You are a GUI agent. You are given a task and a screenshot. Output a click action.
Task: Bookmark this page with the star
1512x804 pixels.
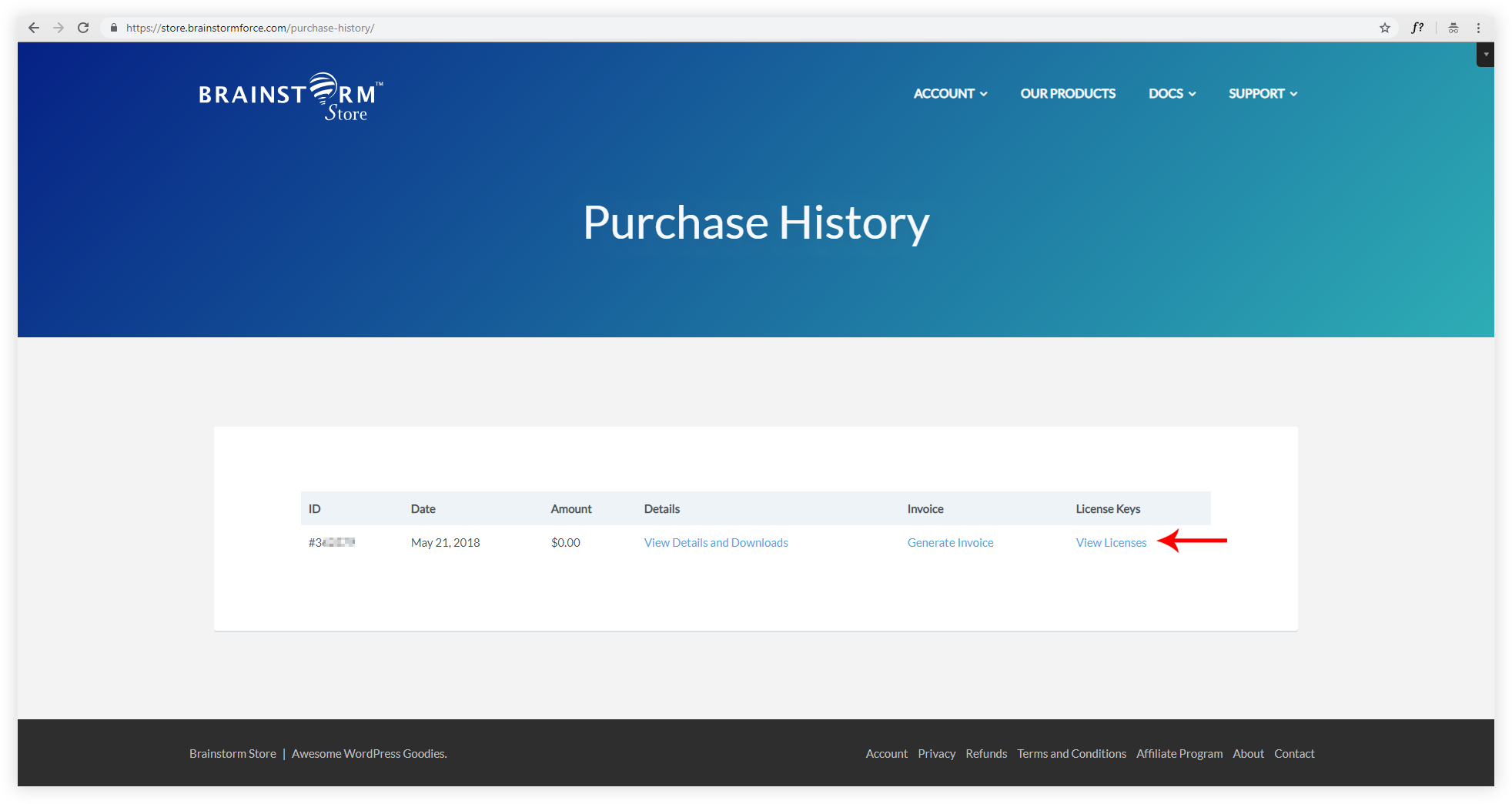tap(1385, 28)
